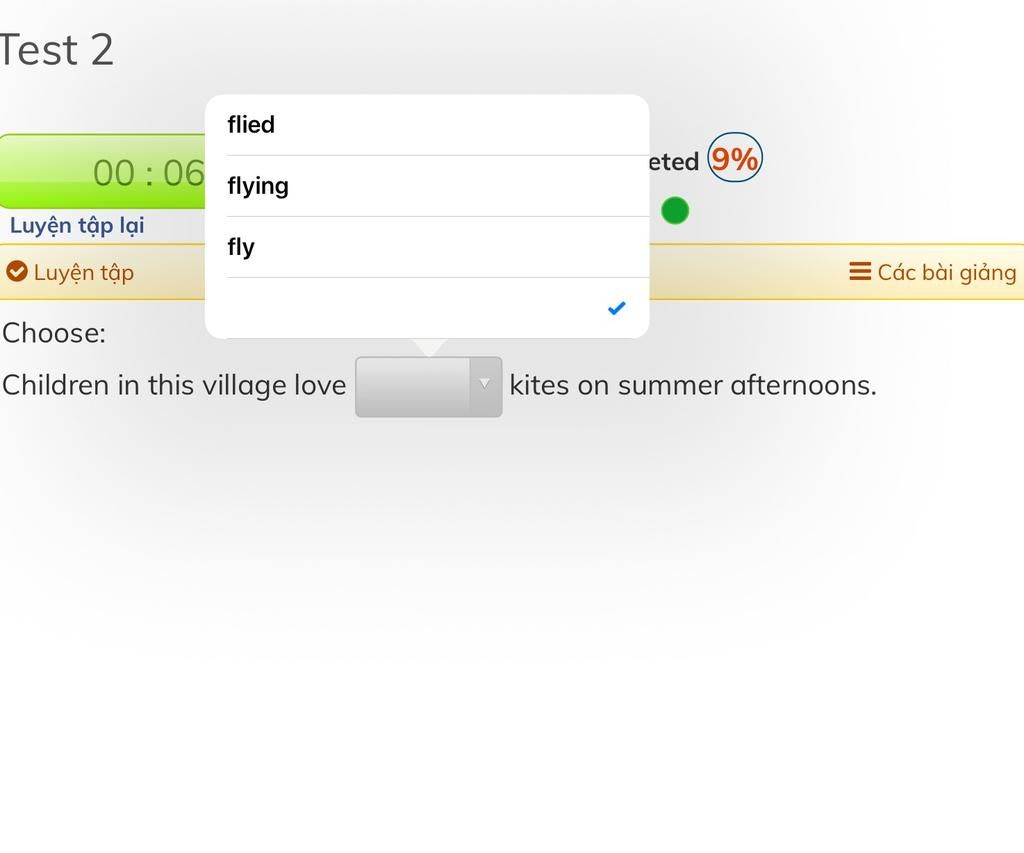Image resolution: width=1024 pixels, height=853 pixels.
Task: Choose "flying" from the answer list
Action: coord(258,186)
